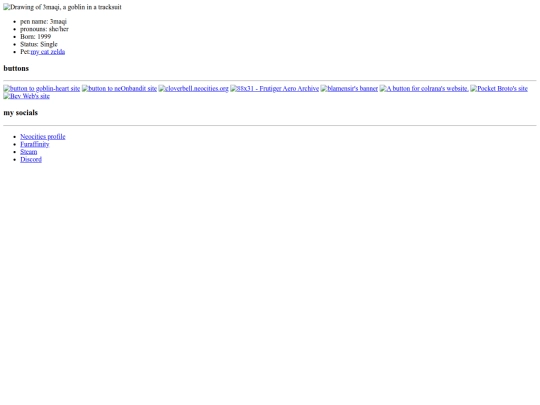Visit the cloverbell.neocities.org button
Image resolution: width=540 pixels, height=405 pixels.
(x=194, y=89)
